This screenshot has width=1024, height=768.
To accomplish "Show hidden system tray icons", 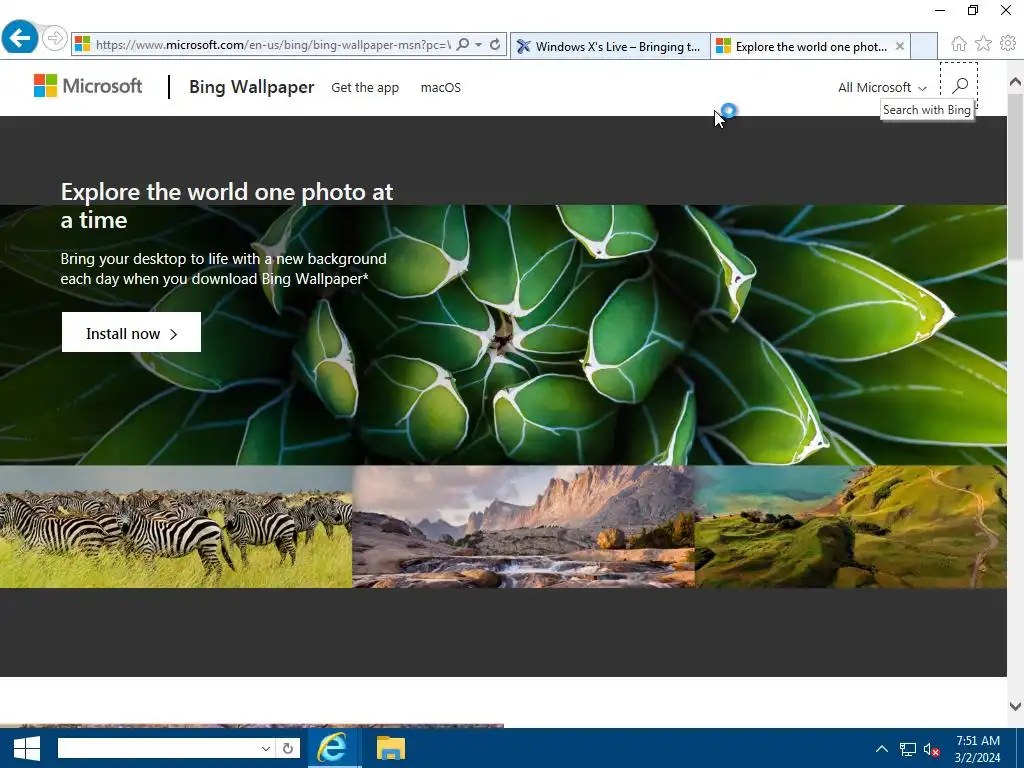I will pos(882,749).
